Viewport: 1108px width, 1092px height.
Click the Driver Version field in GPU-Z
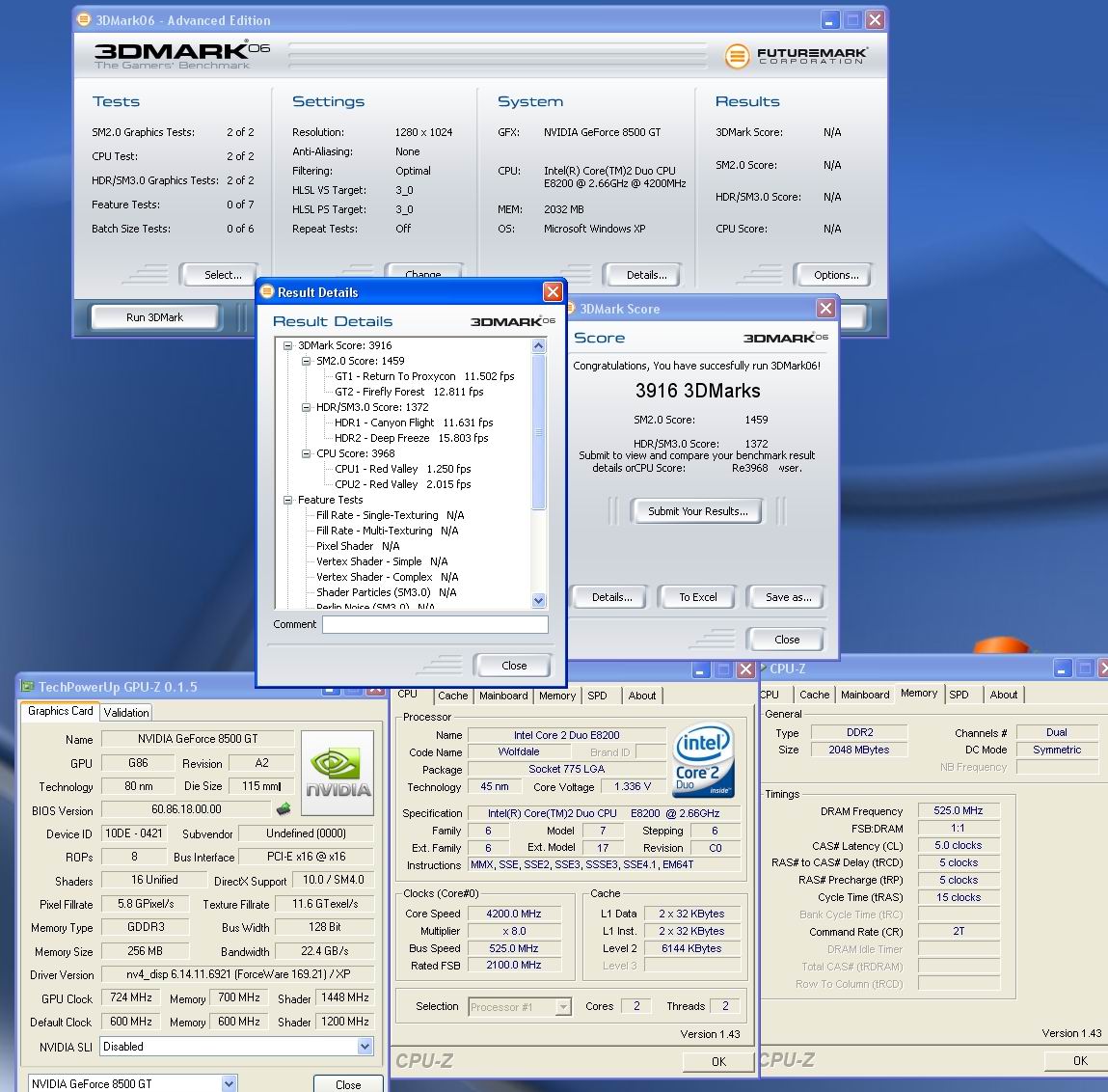pyautogui.click(x=238, y=974)
